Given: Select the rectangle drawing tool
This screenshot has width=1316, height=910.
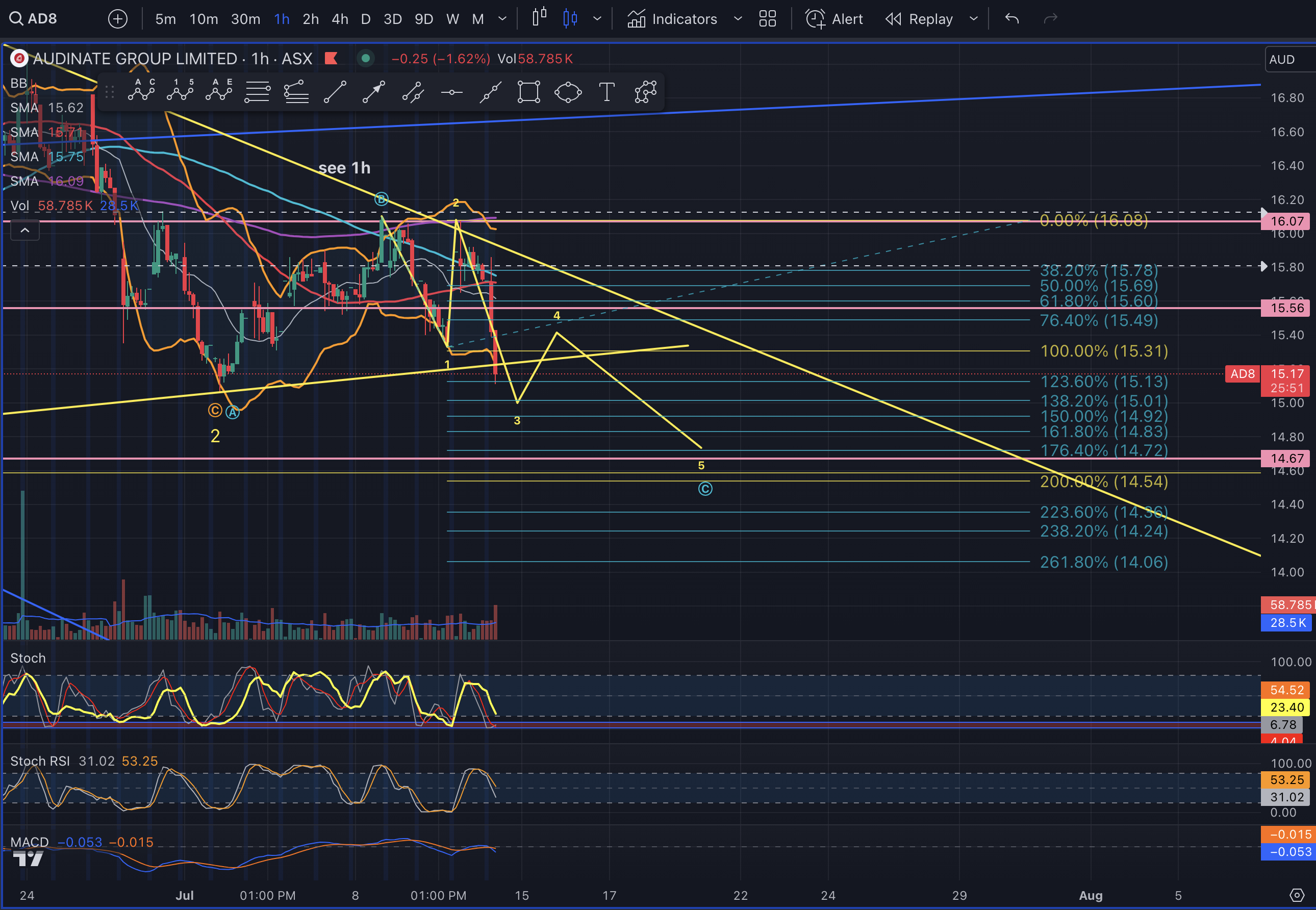Looking at the screenshot, I should coord(528,92).
